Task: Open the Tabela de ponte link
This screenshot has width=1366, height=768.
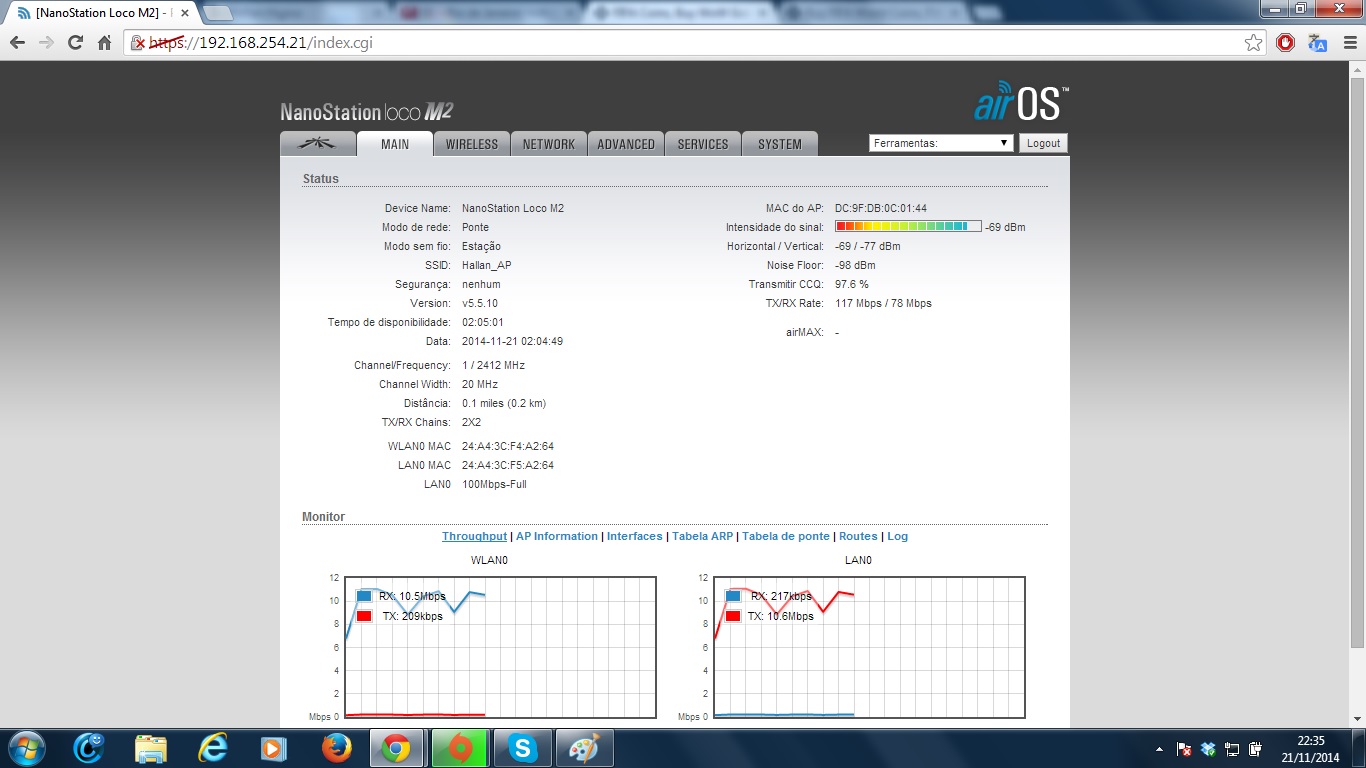Action: [786, 536]
